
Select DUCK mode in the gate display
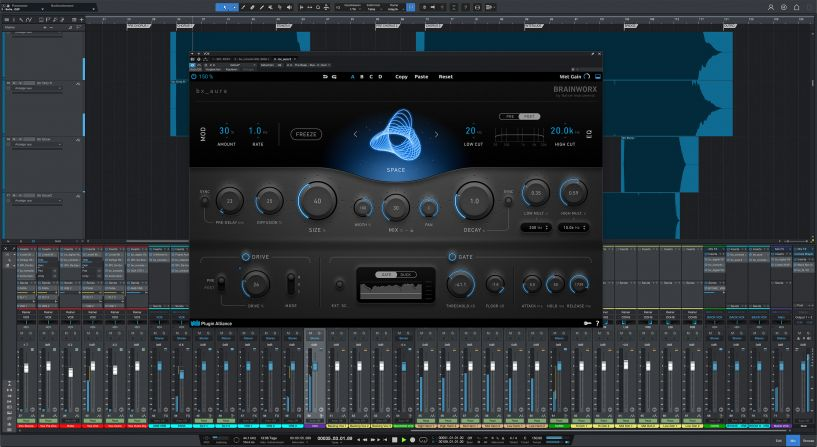[405, 275]
